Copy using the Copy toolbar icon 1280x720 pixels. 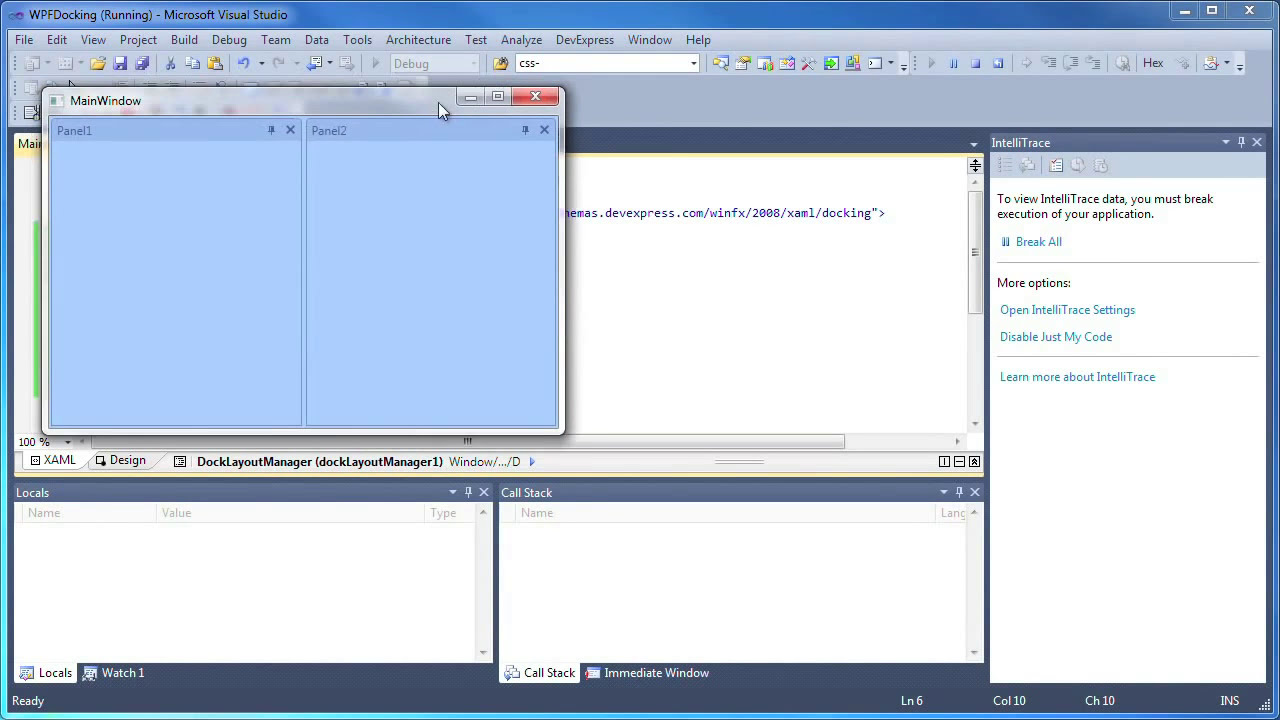[192, 63]
